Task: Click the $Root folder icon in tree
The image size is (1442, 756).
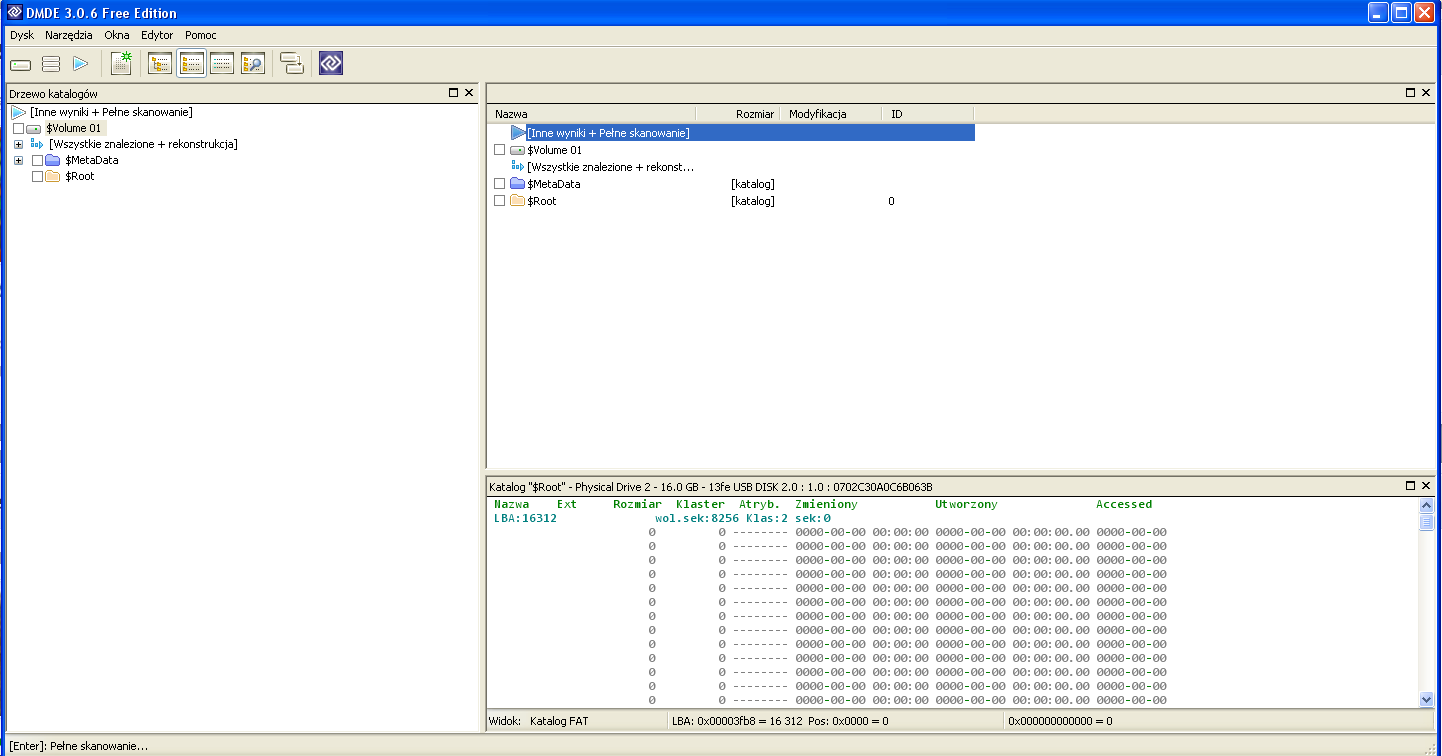Action: (x=53, y=176)
